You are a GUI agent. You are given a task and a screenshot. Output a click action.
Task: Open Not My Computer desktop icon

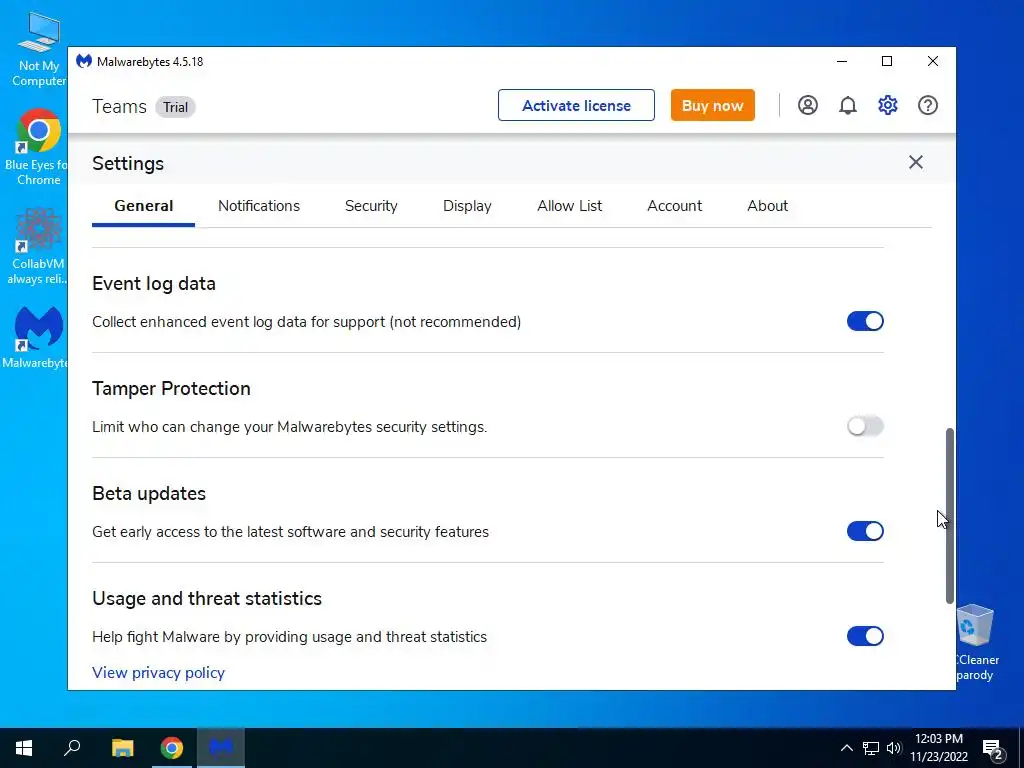point(39,50)
